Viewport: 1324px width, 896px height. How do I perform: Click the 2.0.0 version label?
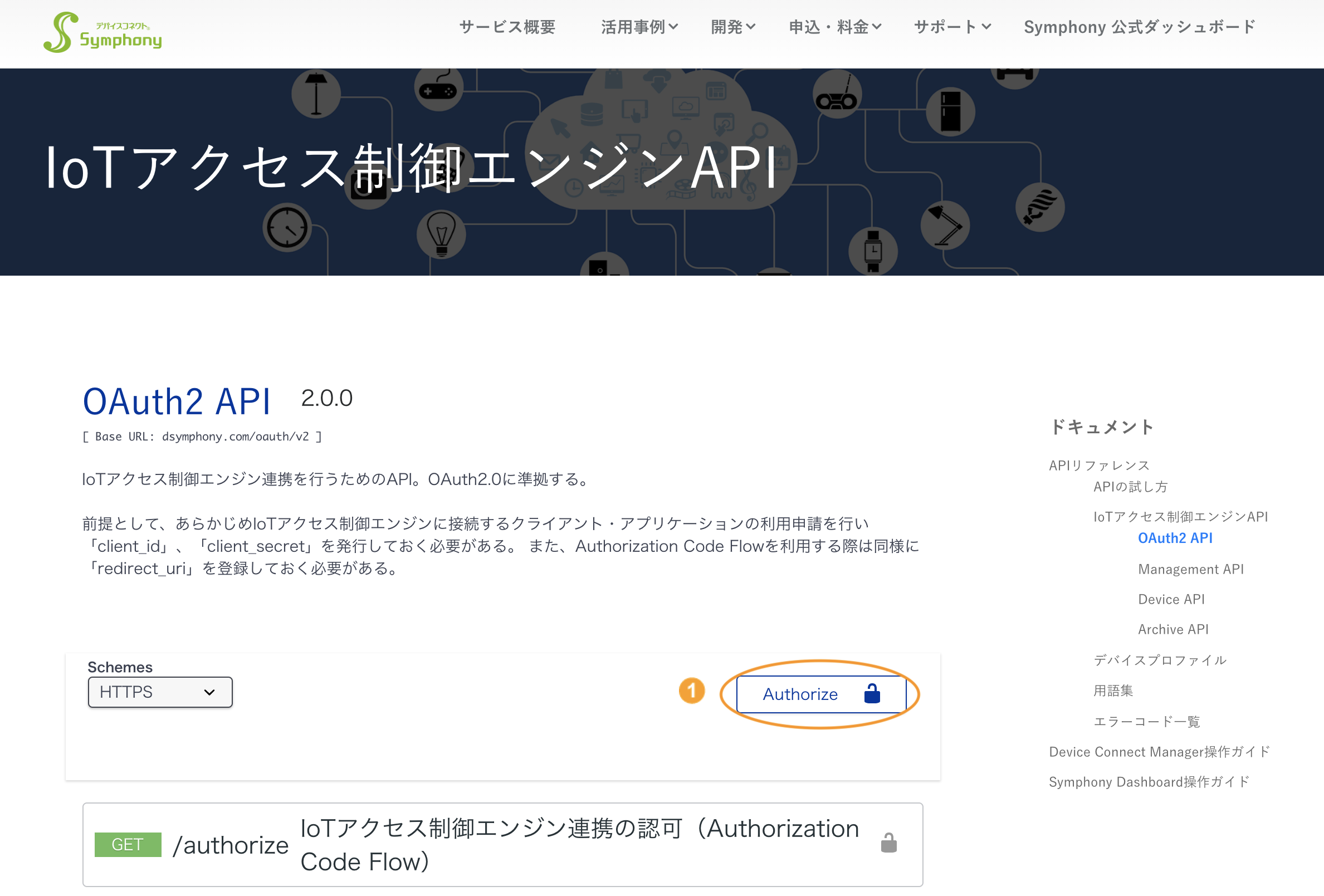tap(326, 398)
